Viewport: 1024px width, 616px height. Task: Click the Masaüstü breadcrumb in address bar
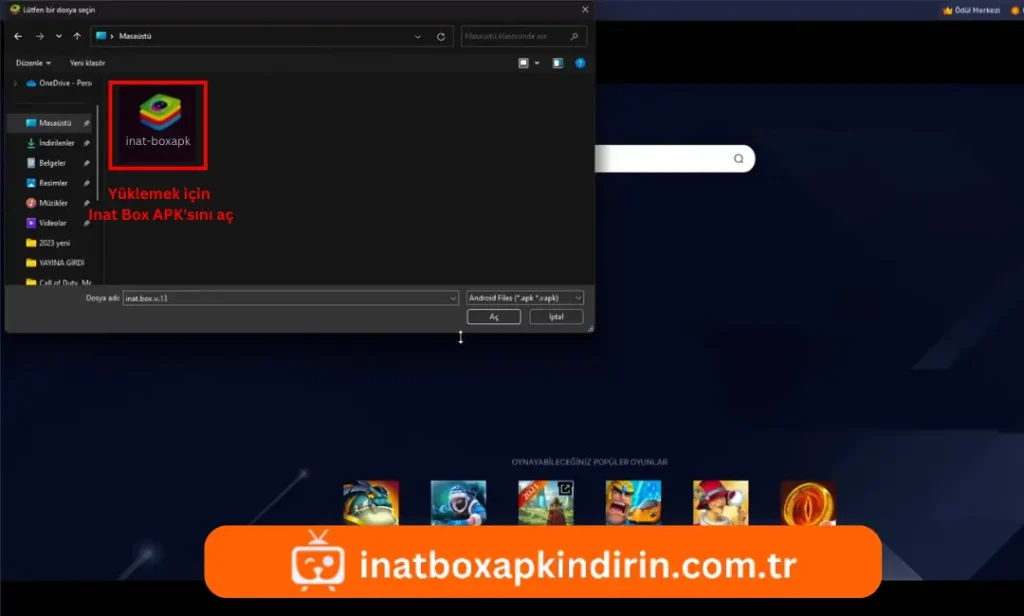[135, 37]
